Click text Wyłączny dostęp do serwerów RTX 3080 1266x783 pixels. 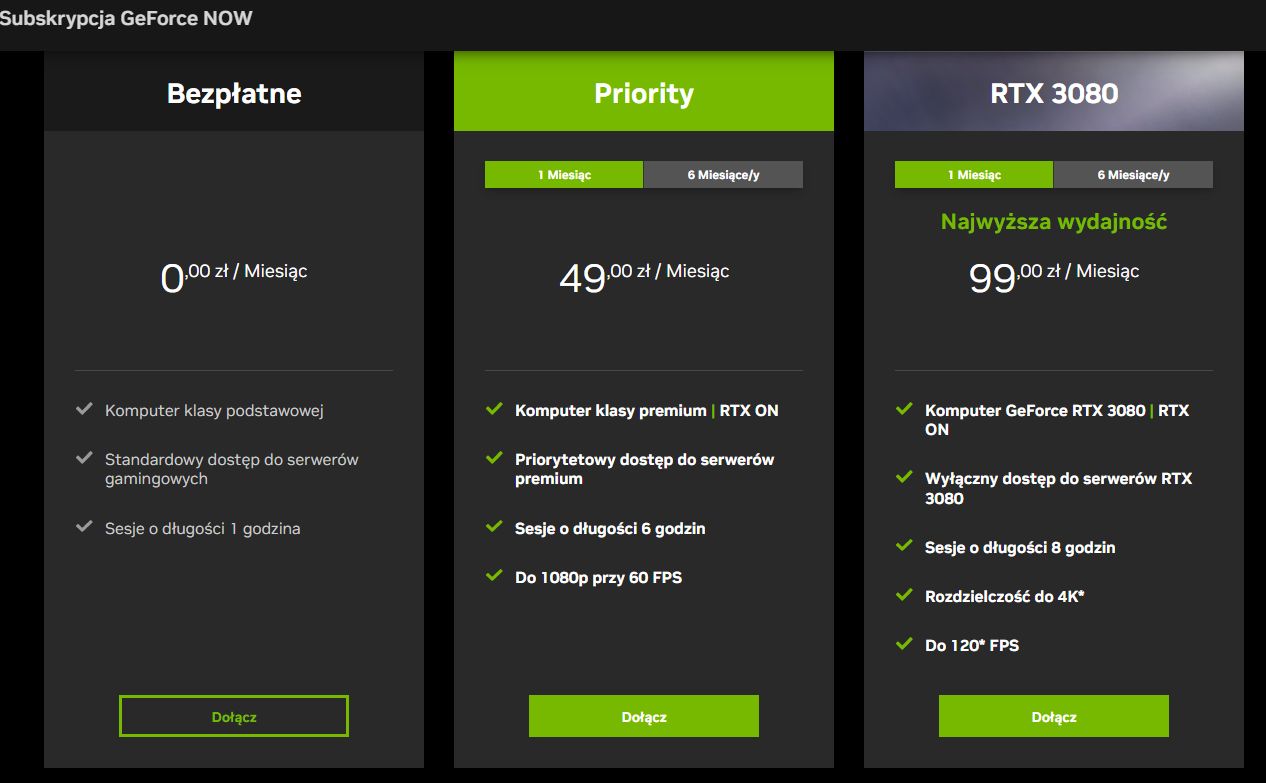click(1058, 488)
